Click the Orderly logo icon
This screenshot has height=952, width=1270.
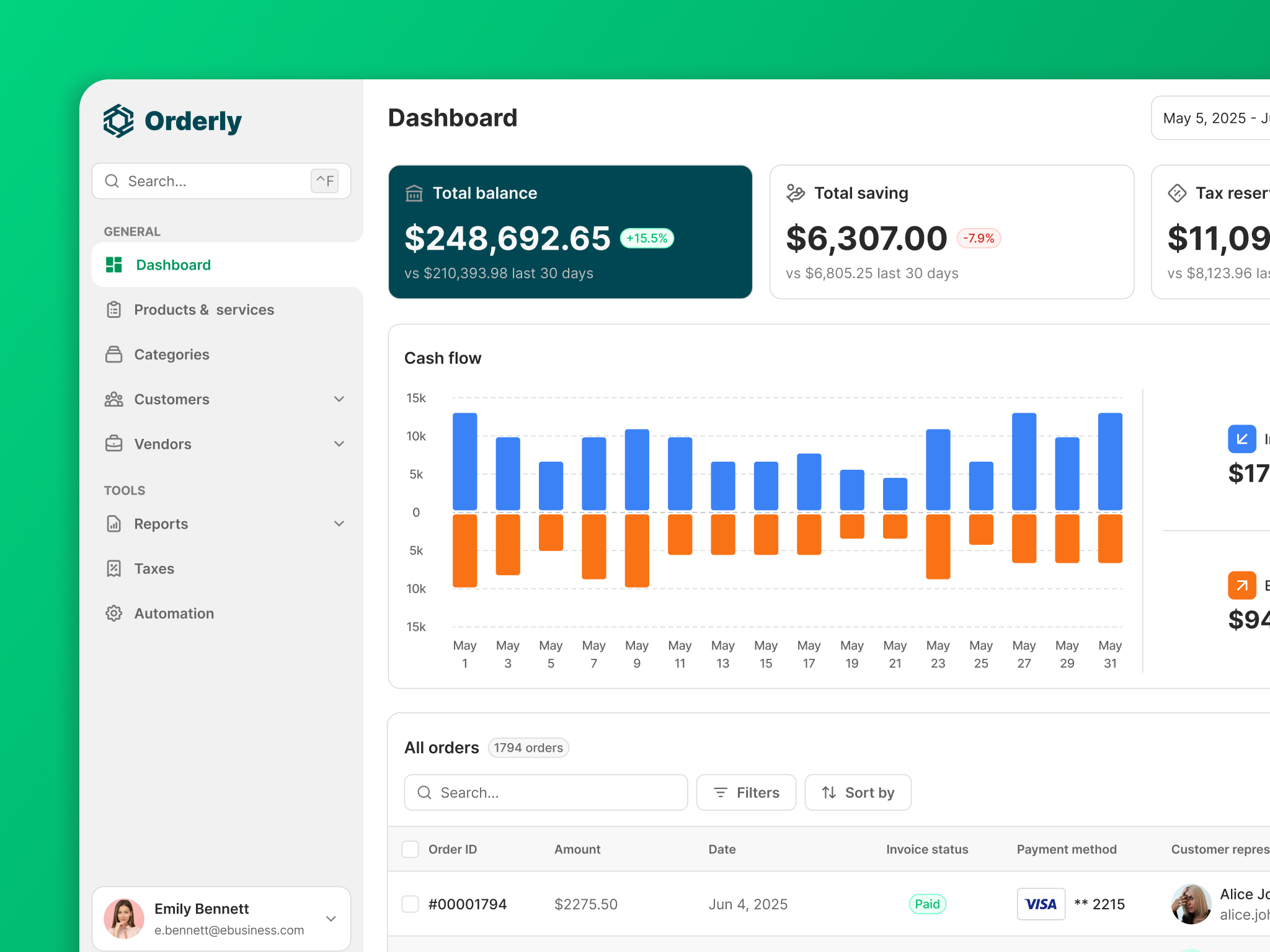[x=118, y=121]
